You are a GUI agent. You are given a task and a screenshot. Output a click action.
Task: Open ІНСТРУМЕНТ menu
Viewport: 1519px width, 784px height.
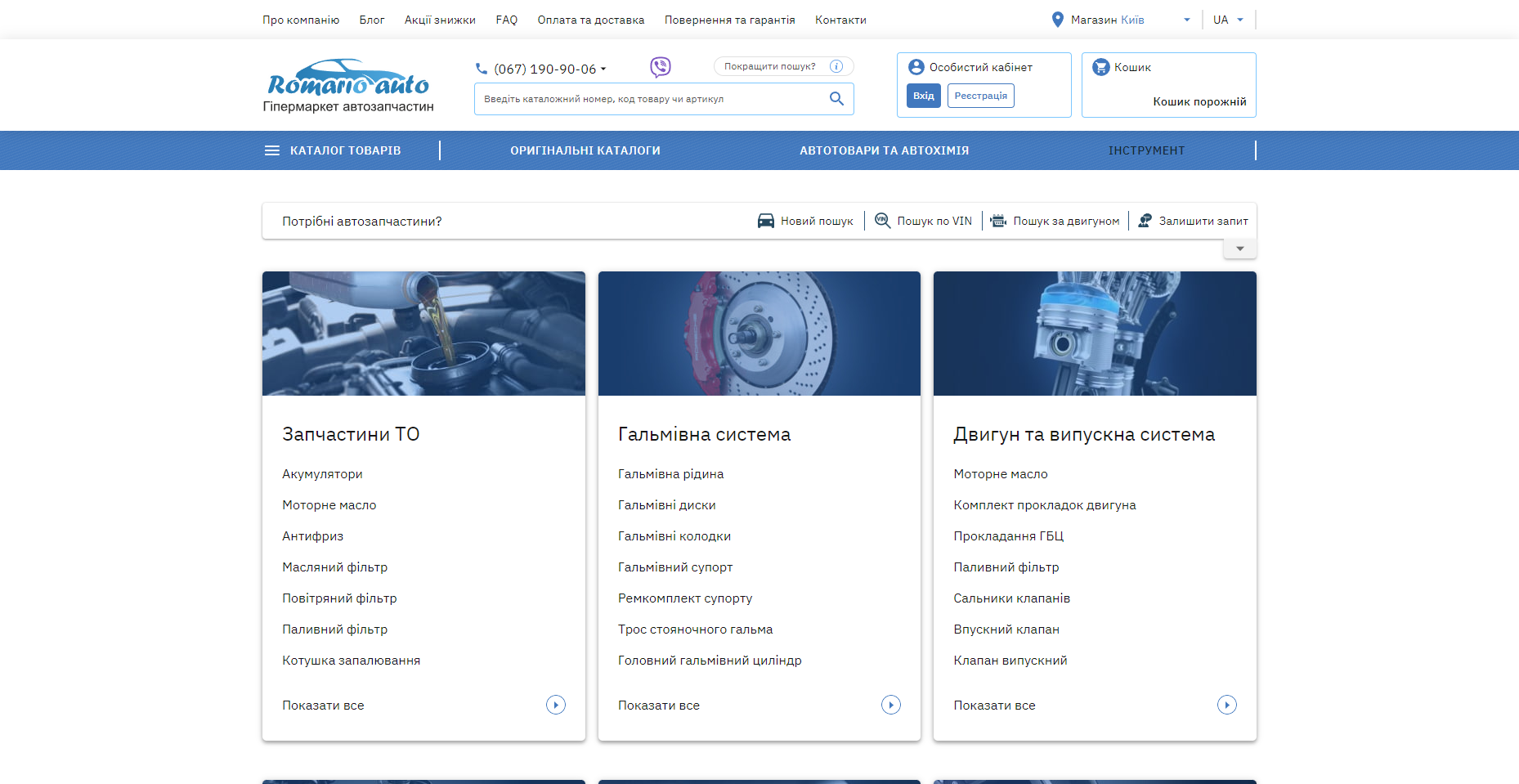(x=1147, y=150)
